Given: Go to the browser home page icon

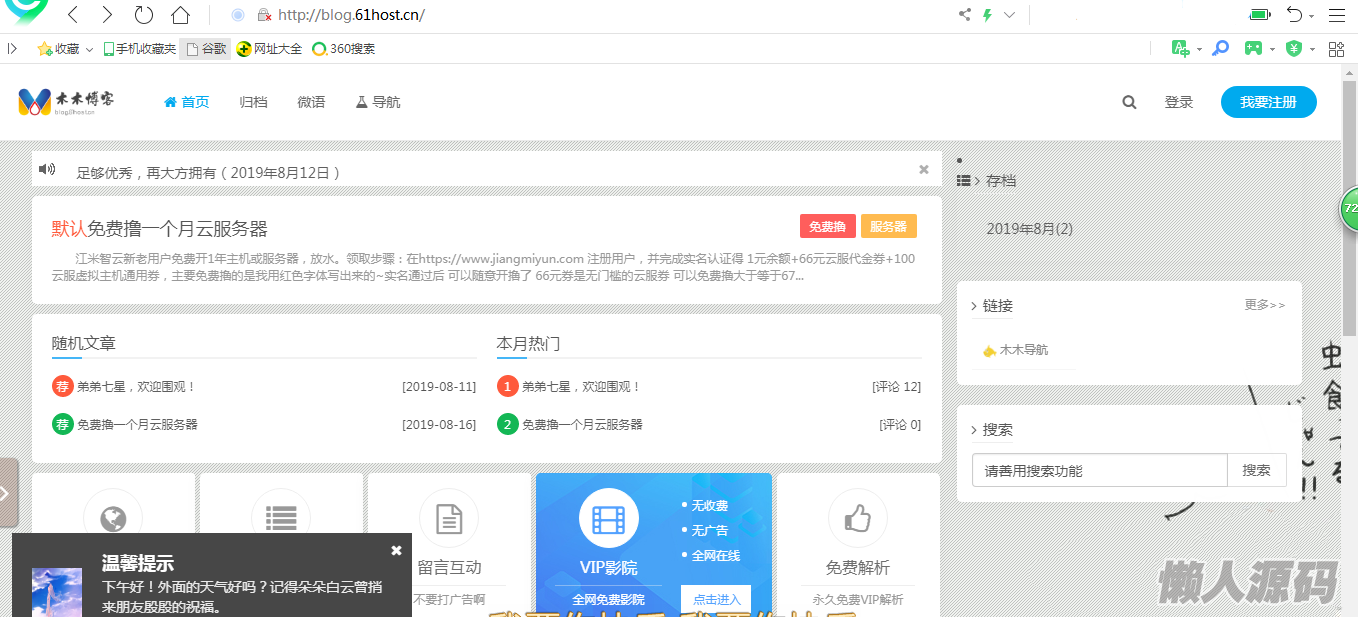Looking at the screenshot, I should 180,15.
